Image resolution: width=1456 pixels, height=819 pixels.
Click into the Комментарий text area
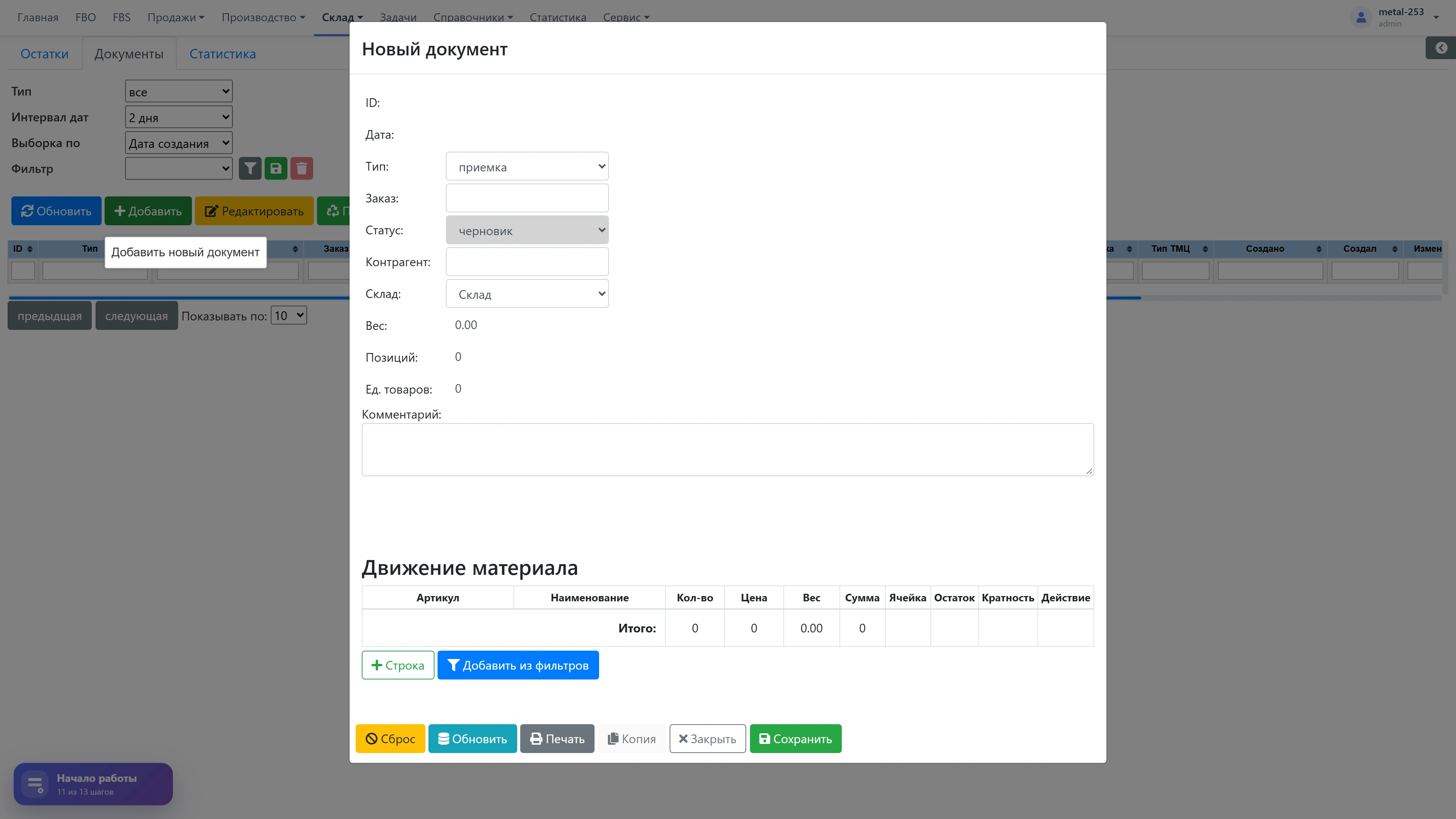tap(728, 450)
